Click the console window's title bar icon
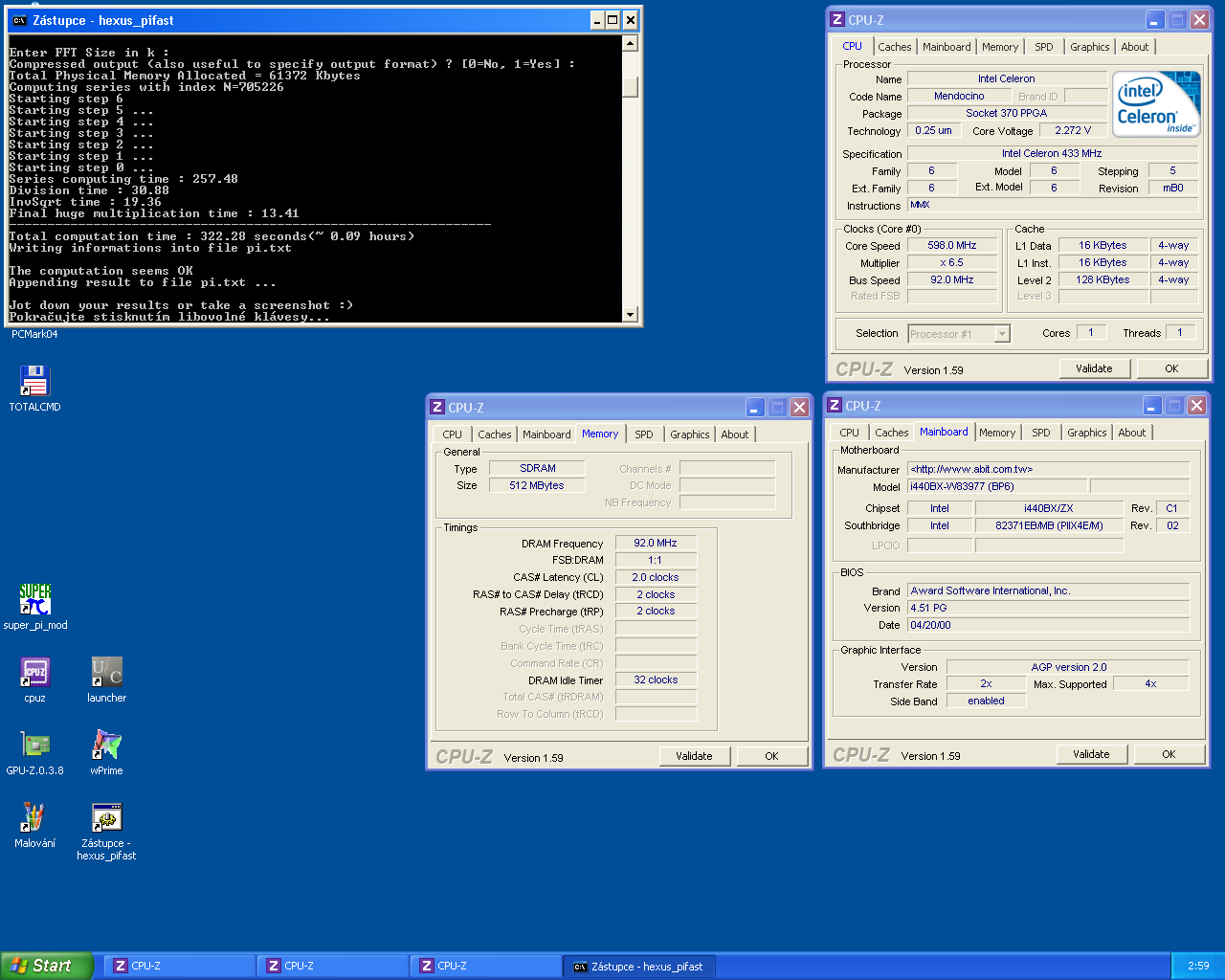Screen dimensions: 1225x980 coord(18,20)
